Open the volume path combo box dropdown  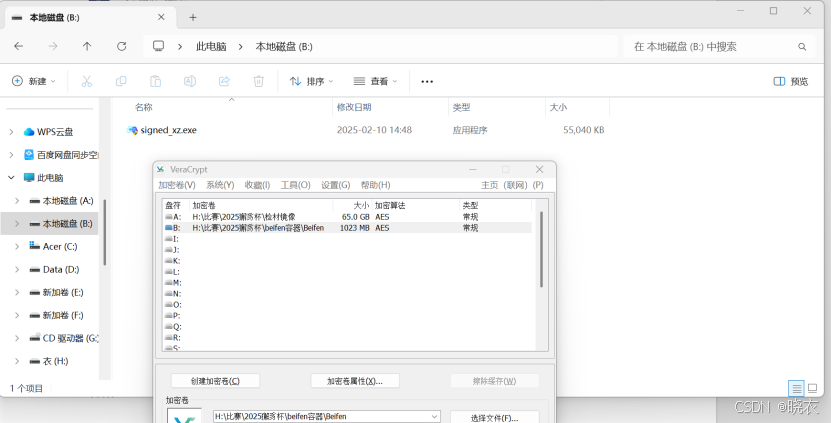coord(435,417)
